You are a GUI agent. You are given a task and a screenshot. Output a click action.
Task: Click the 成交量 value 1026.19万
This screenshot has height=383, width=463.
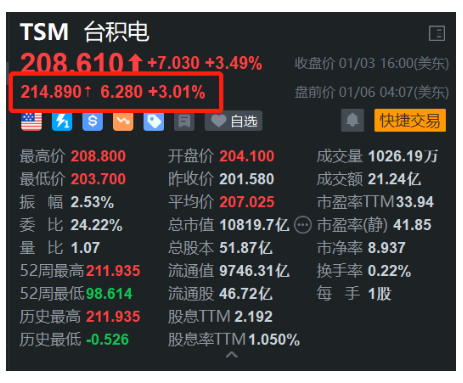[403, 156]
